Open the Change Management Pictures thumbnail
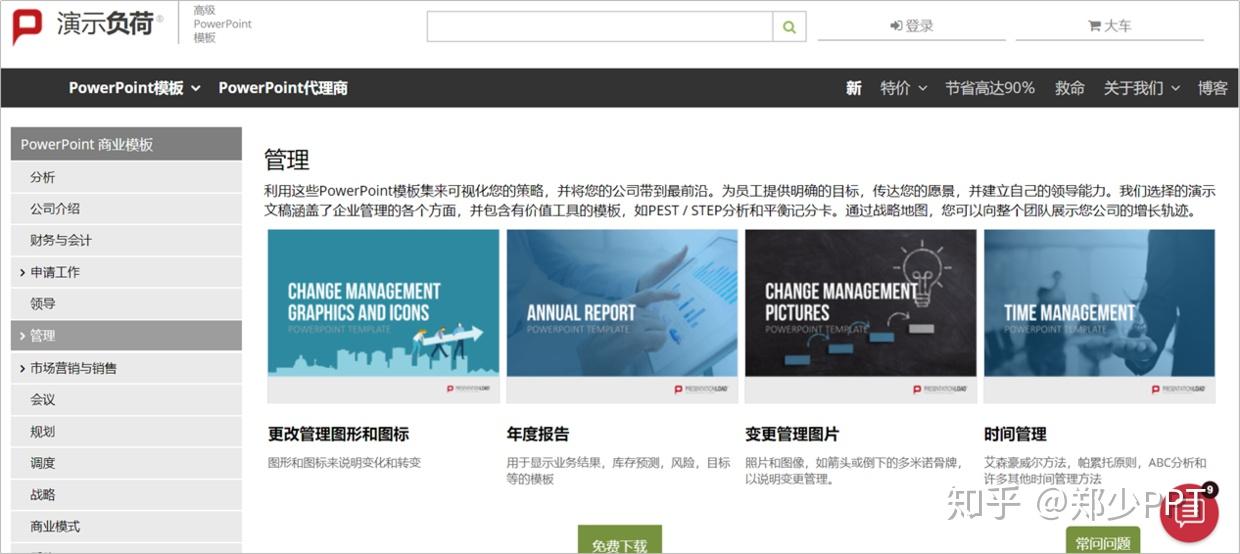This screenshot has height=554, width=1240. point(861,316)
